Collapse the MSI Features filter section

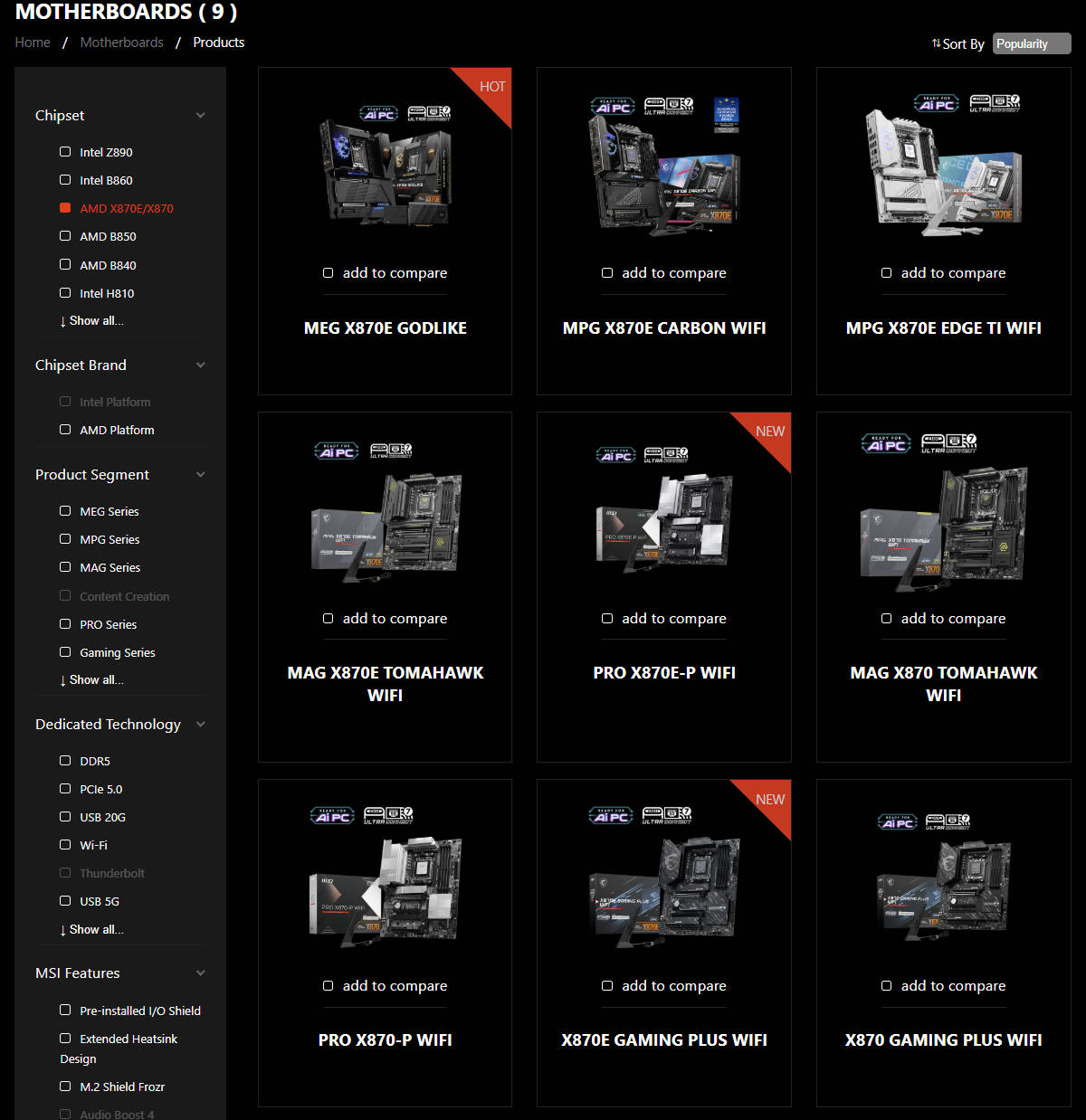click(x=201, y=973)
